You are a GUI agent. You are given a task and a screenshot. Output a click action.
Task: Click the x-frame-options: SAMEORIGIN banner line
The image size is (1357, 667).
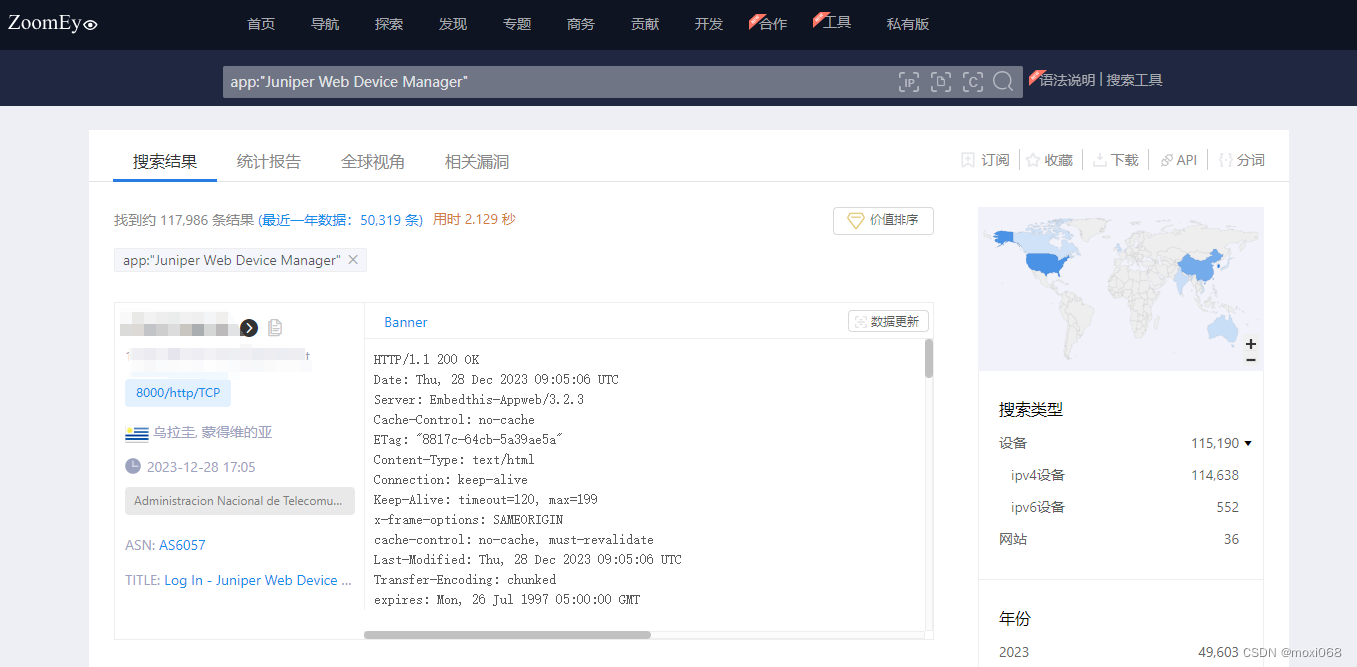click(468, 520)
